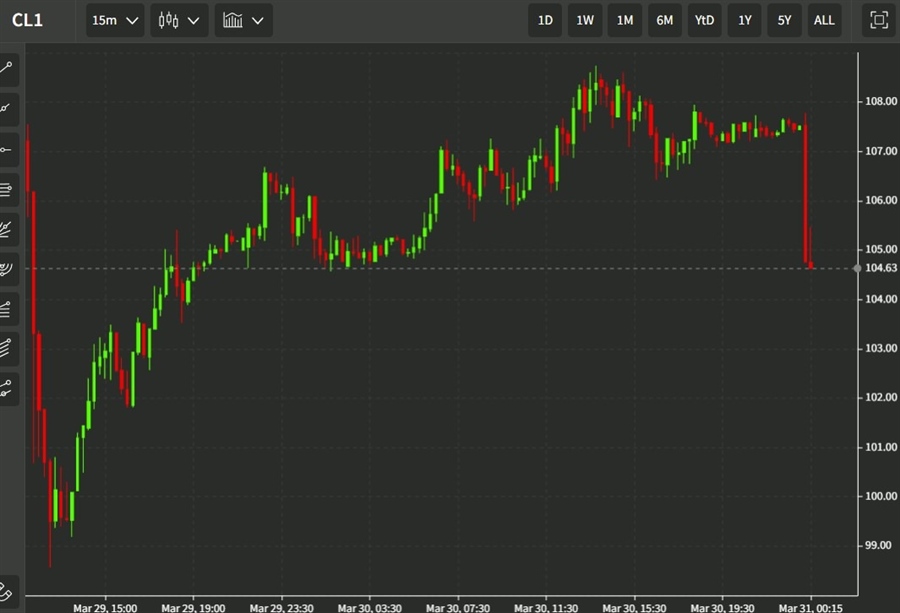Select the YtD time range

(704, 21)
